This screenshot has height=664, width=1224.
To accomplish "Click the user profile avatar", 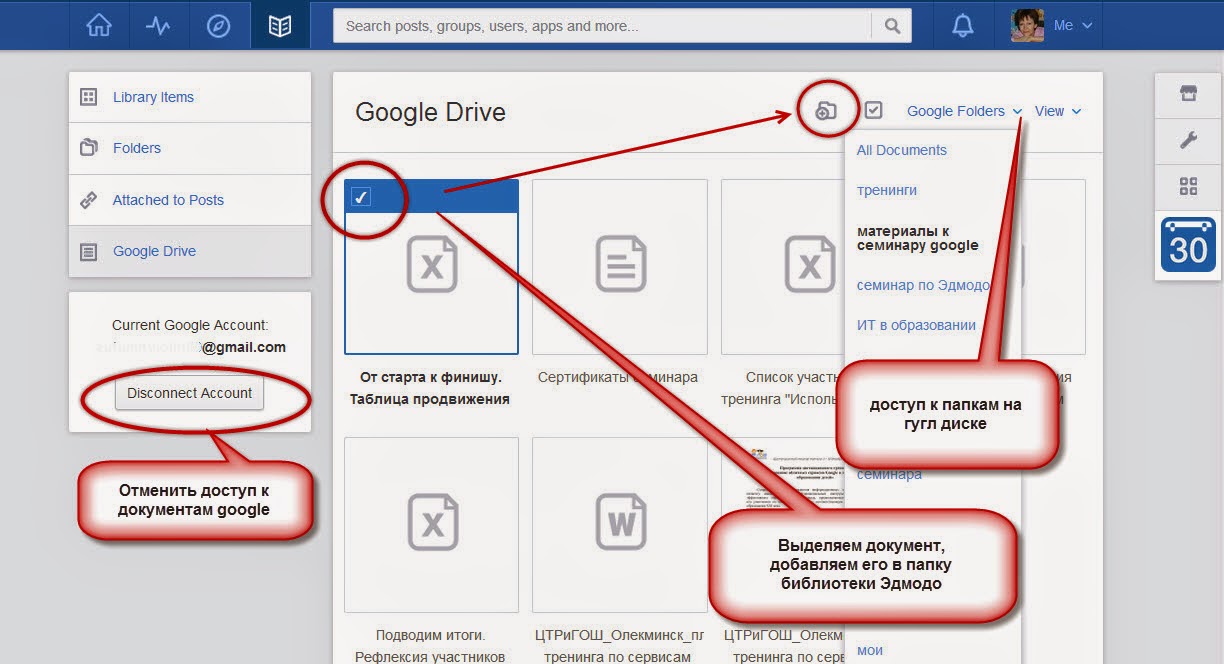I will (x=1027, y=25).
